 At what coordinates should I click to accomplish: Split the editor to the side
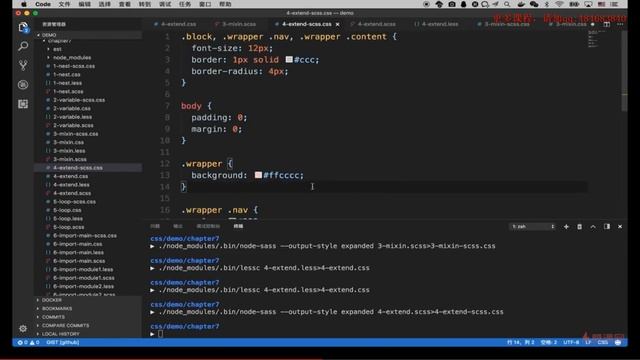[x=607, y=24]
